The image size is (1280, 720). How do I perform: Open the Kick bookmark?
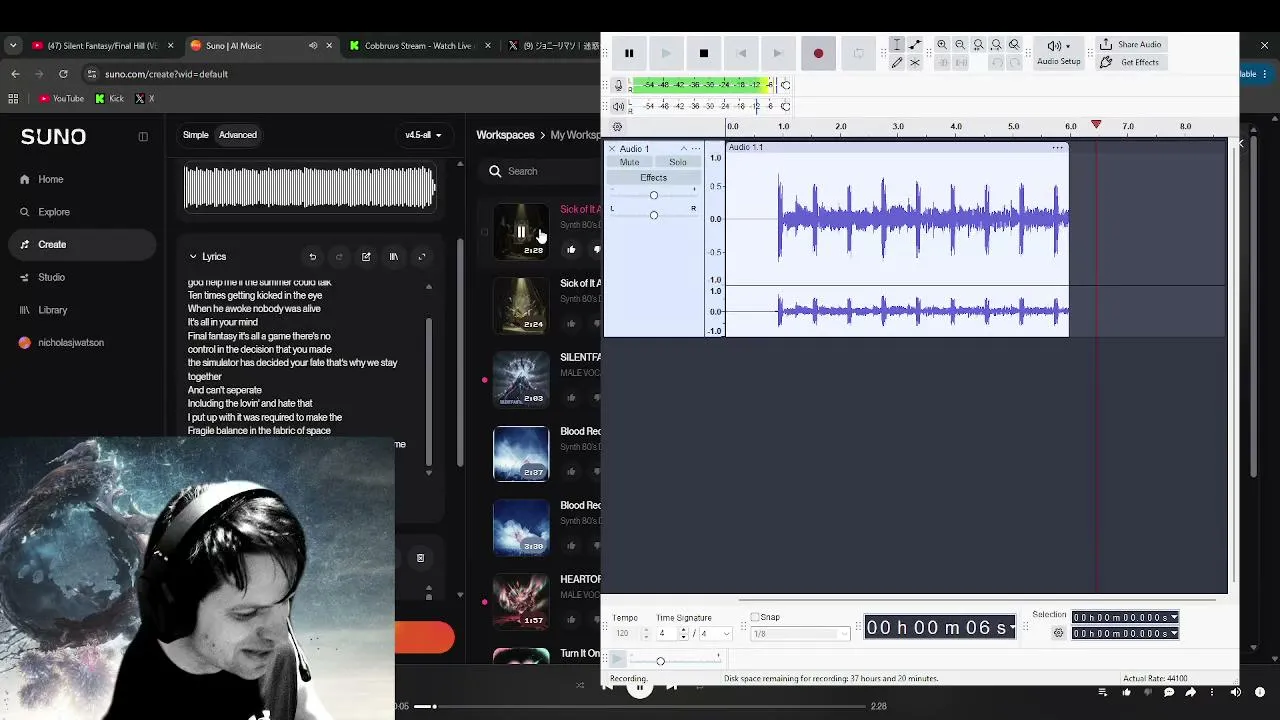pyautogui.click(x=109, y=98)
